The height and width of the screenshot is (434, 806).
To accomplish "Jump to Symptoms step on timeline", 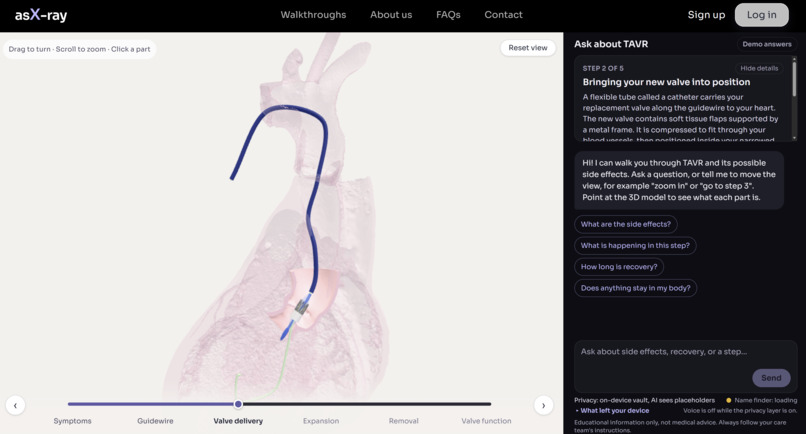I will 72,421.
